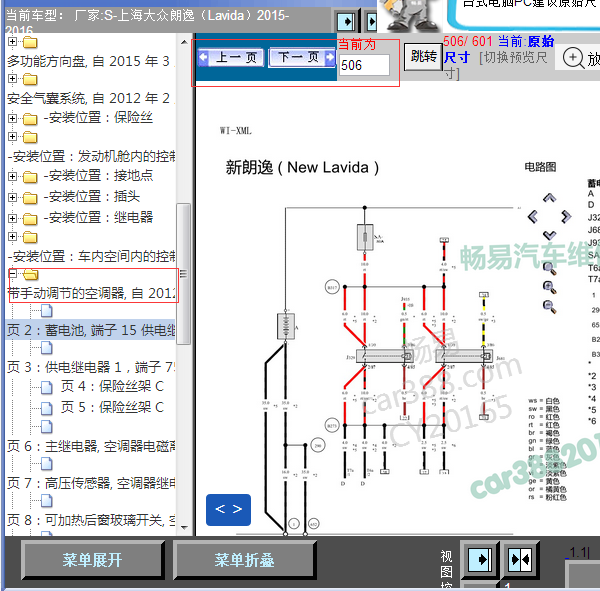Pan diagram up with the up arrow
600x591 pixels.
coord(549,198)
